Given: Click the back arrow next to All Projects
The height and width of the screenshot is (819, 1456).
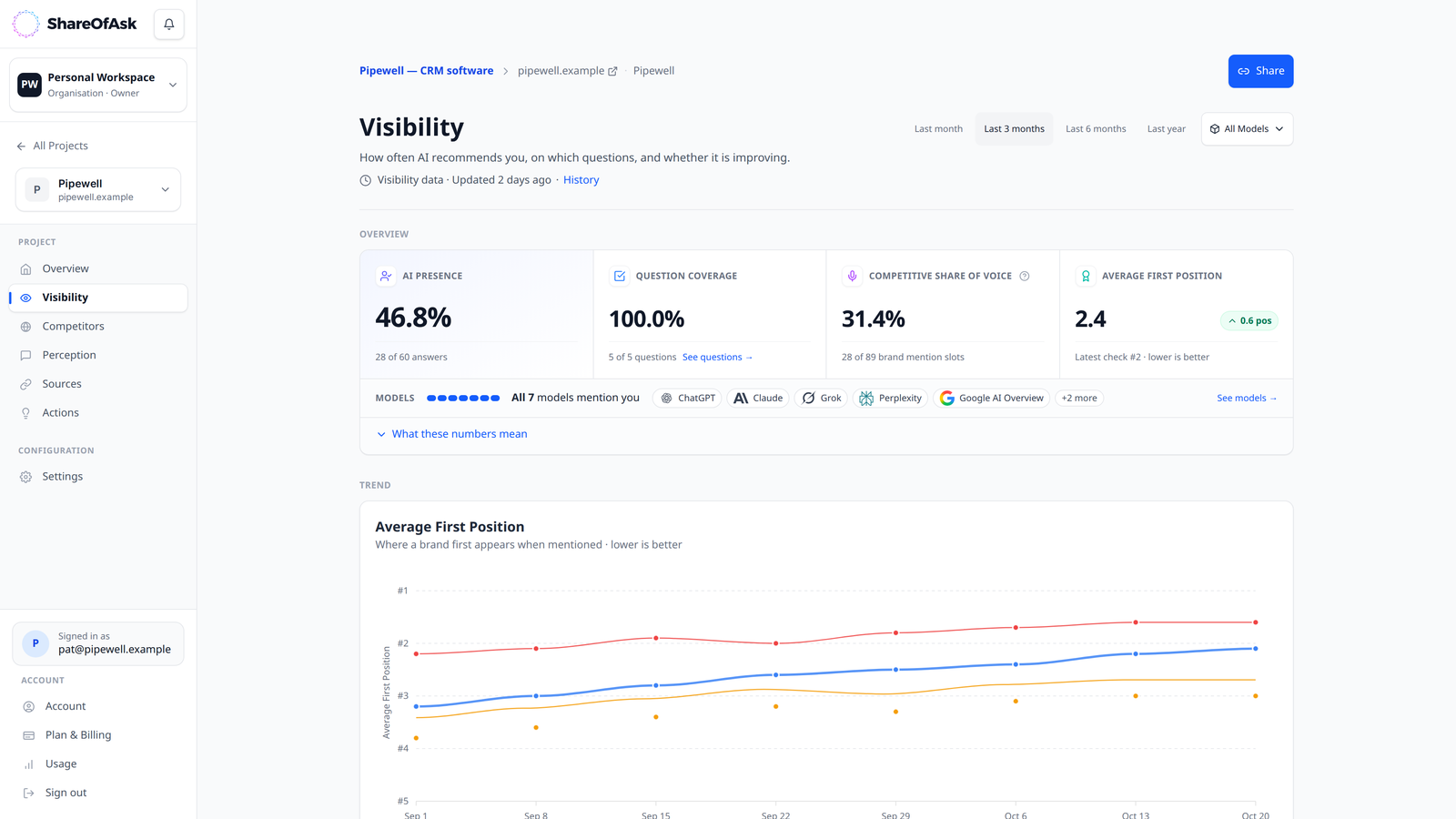Looking at the screenshot, I should pyautogui.click(x=21, y=146).
